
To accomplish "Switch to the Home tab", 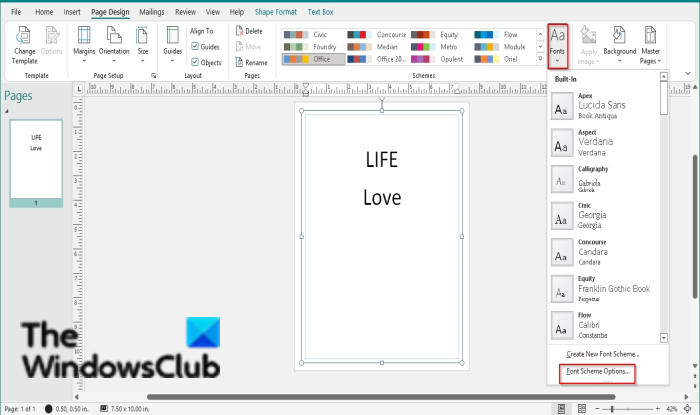I will tap(44, 12).
